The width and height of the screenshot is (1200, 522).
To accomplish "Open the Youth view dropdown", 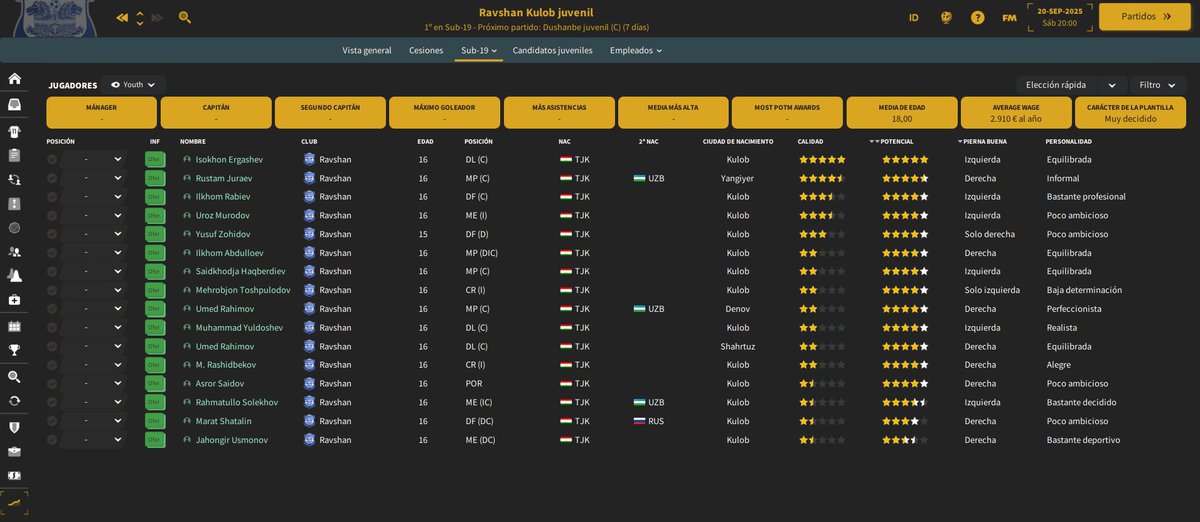I will pos(134,85).
